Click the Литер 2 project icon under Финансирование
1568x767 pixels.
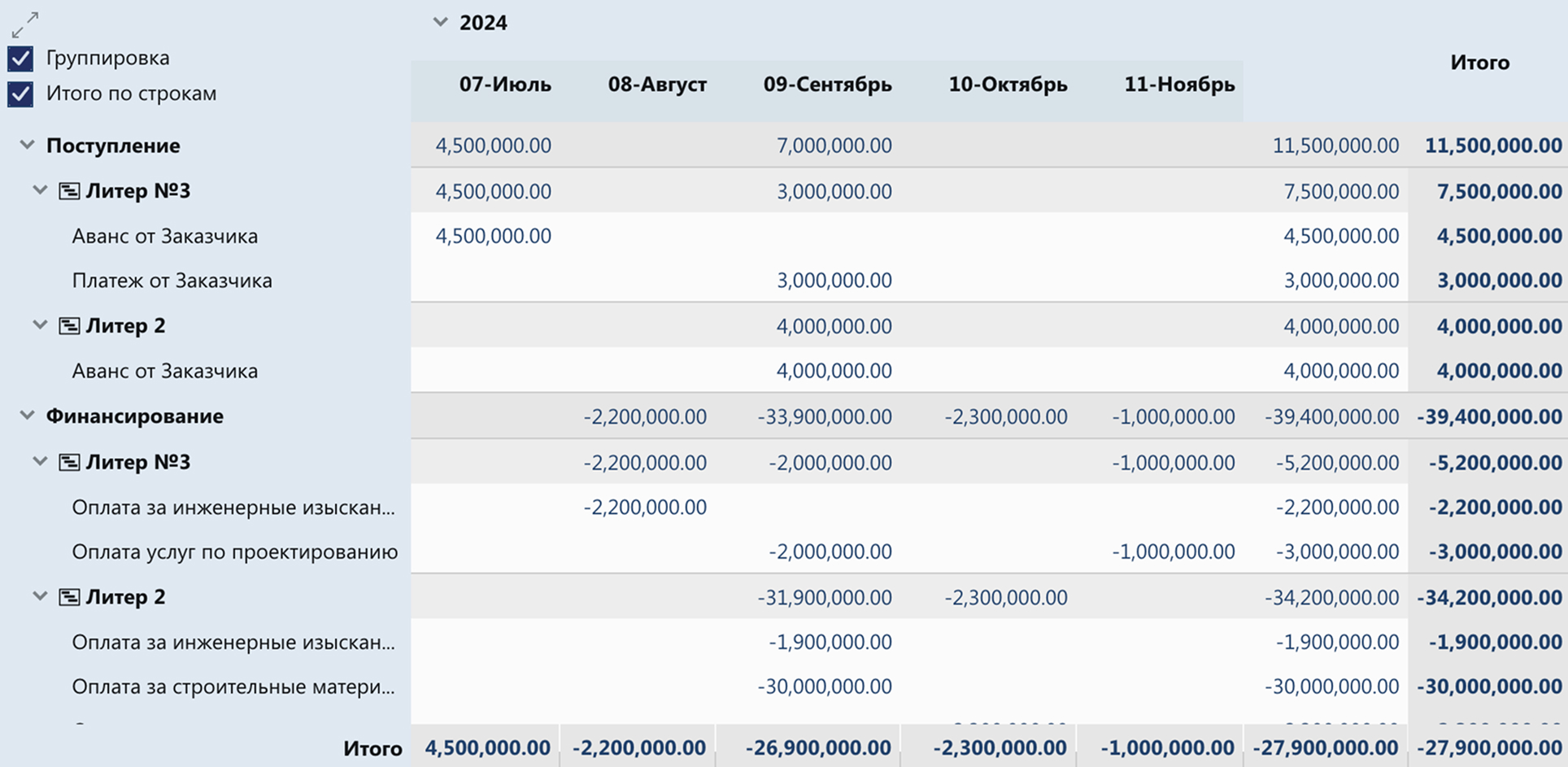69,598
